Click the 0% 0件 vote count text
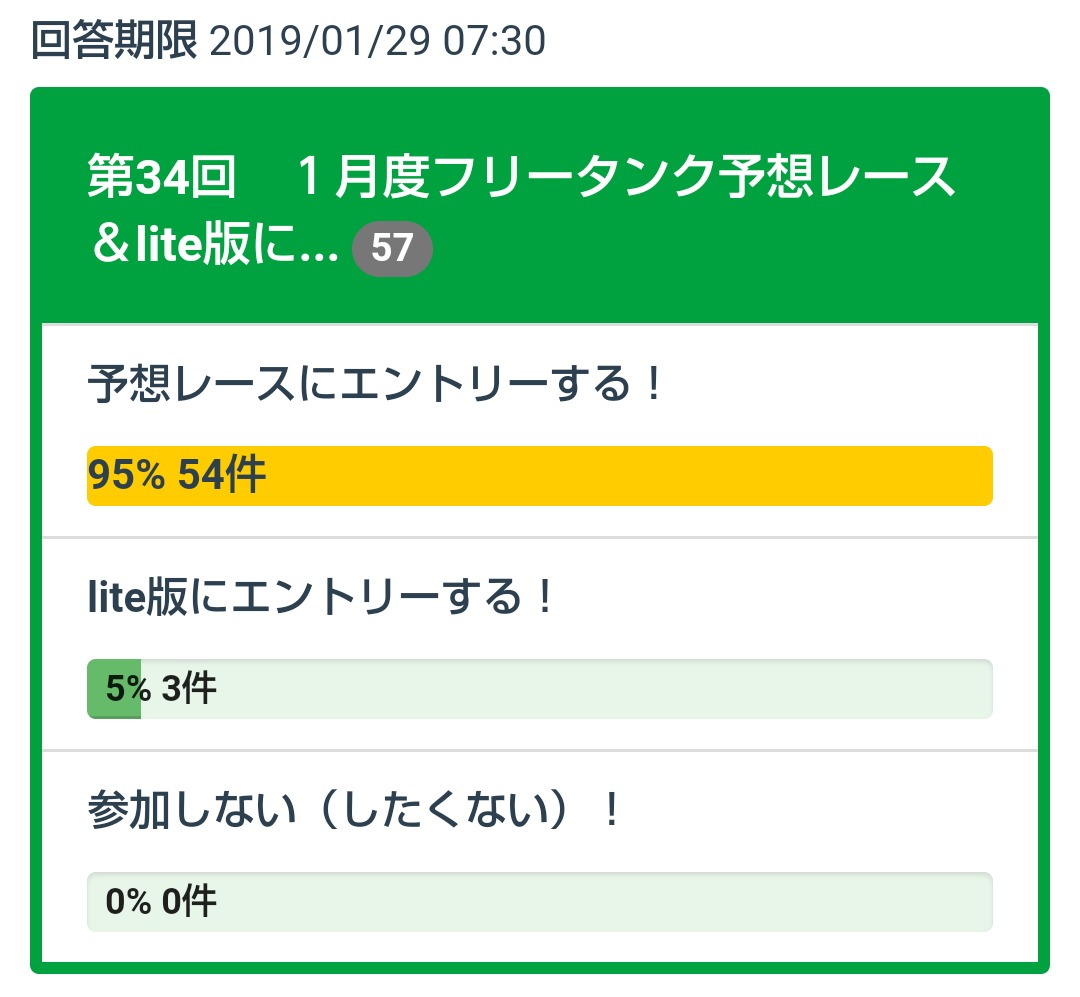 [161, 902]
